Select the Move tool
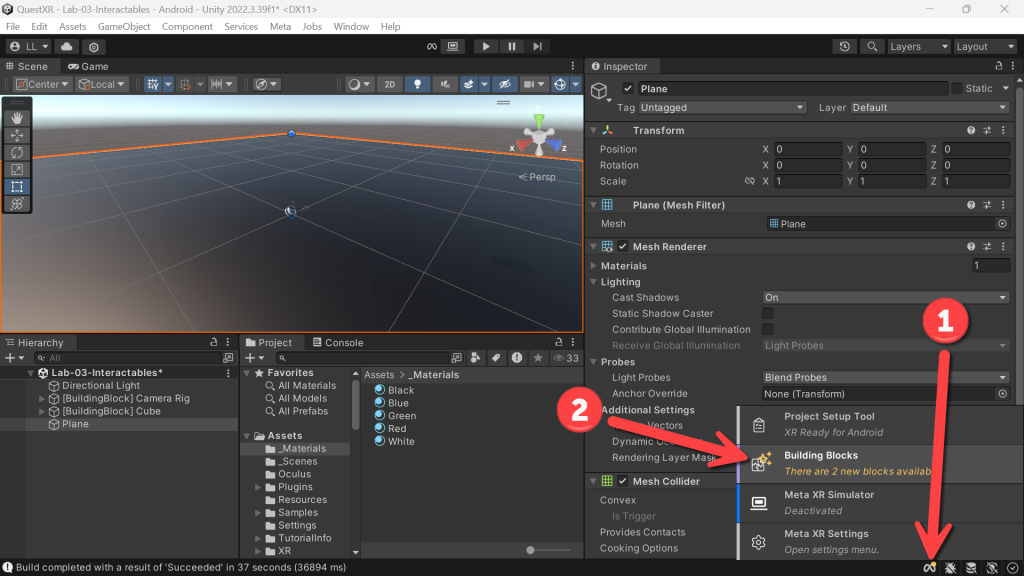 pyautogui.click(x=17, y=135)
